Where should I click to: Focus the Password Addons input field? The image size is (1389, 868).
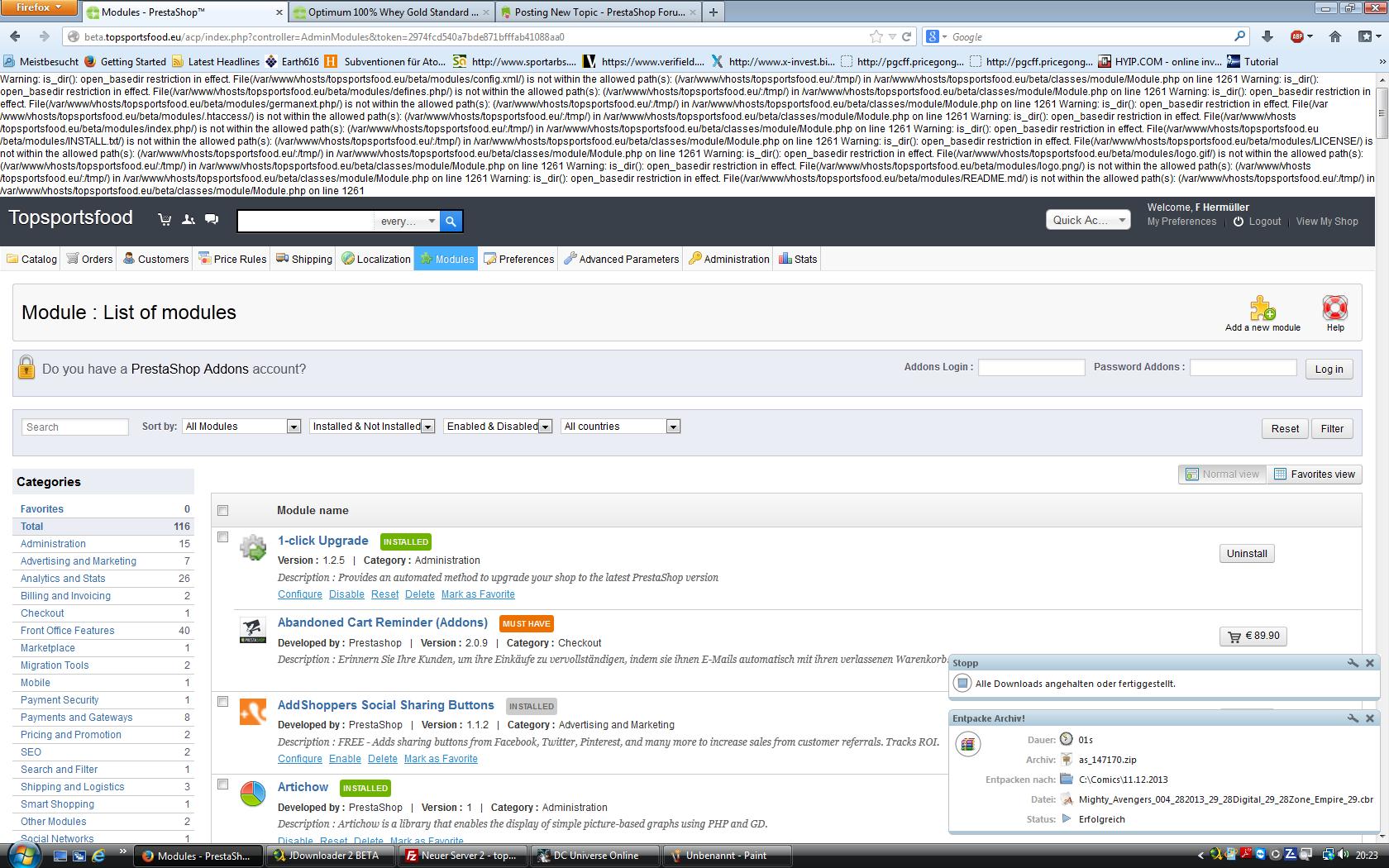pos(1243,367)
